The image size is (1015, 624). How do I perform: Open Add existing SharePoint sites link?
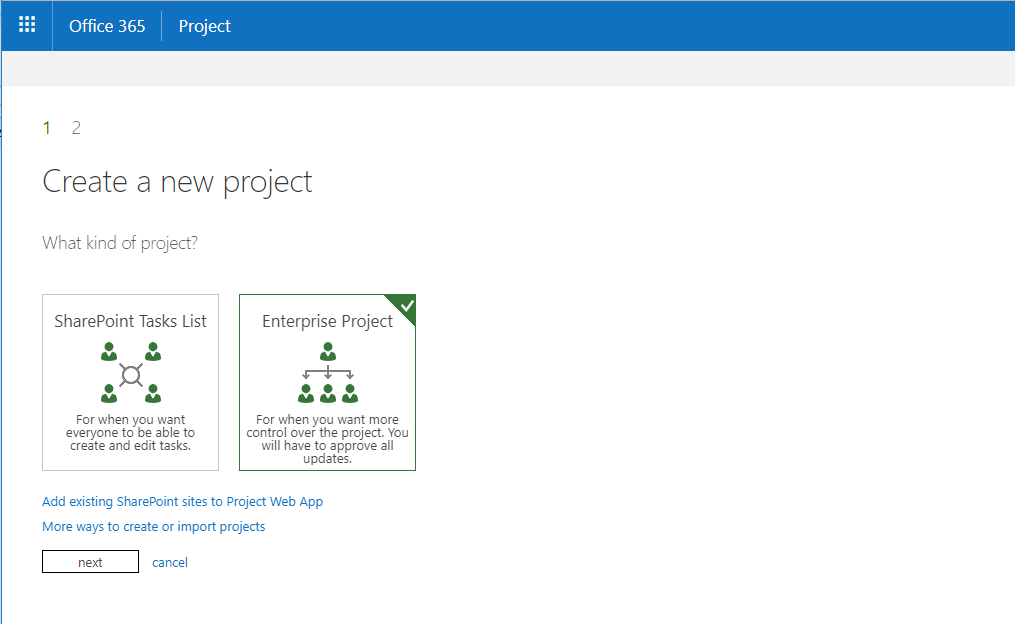182,502
